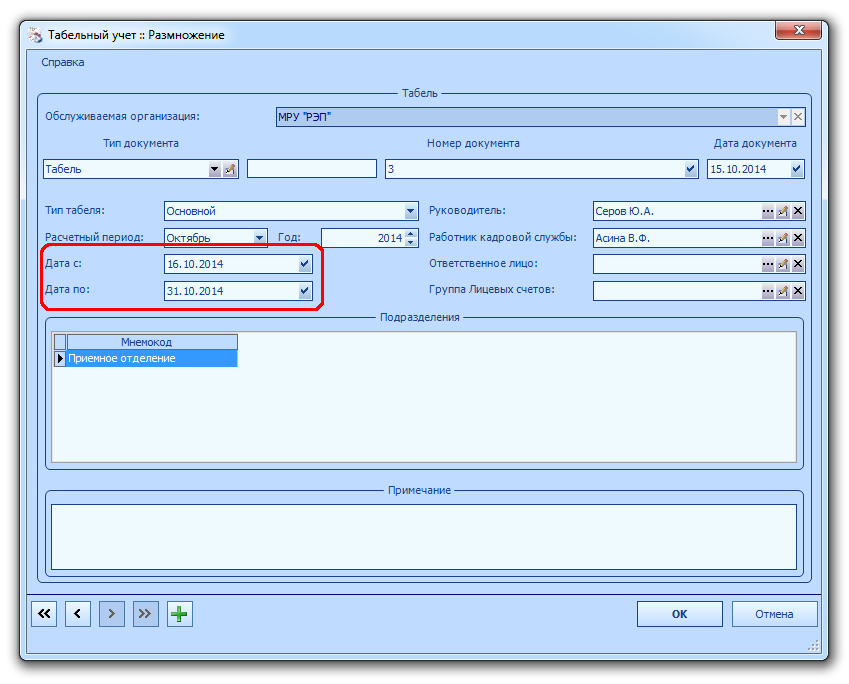Add a new record with the green plus
Viewport: 849px width, 684px height.
(x=180, y=614)
